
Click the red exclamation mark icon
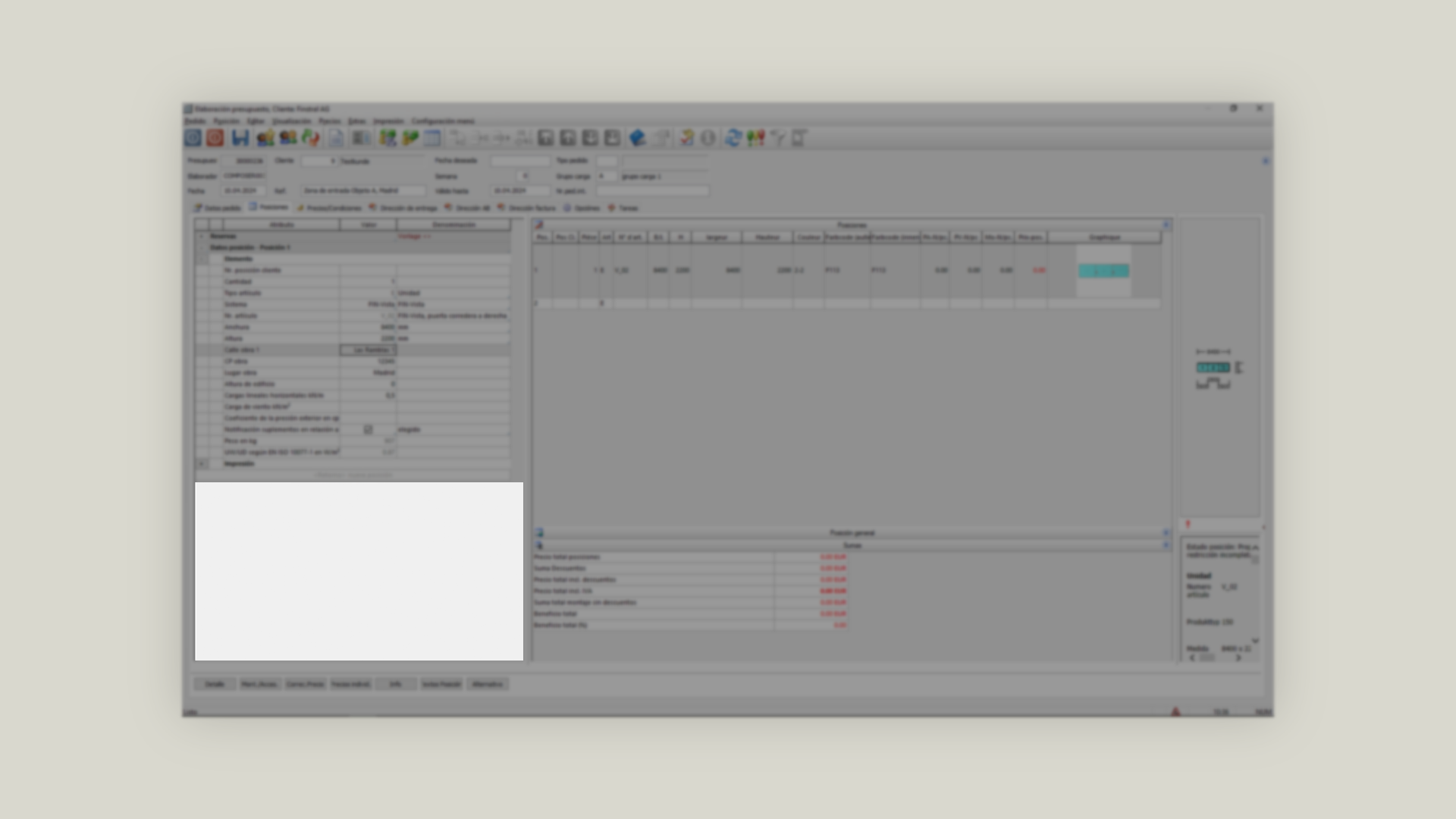coord(1188,525)
